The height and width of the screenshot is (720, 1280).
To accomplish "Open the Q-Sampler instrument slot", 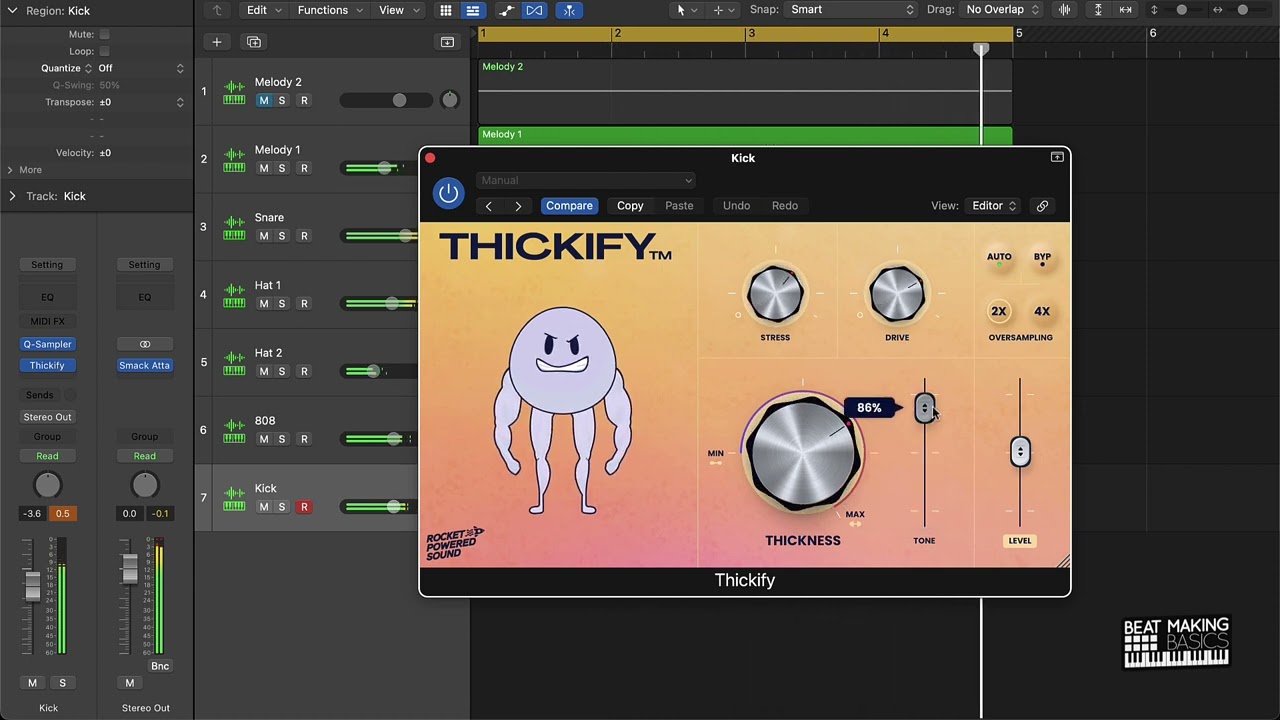I will pos(47,344).
